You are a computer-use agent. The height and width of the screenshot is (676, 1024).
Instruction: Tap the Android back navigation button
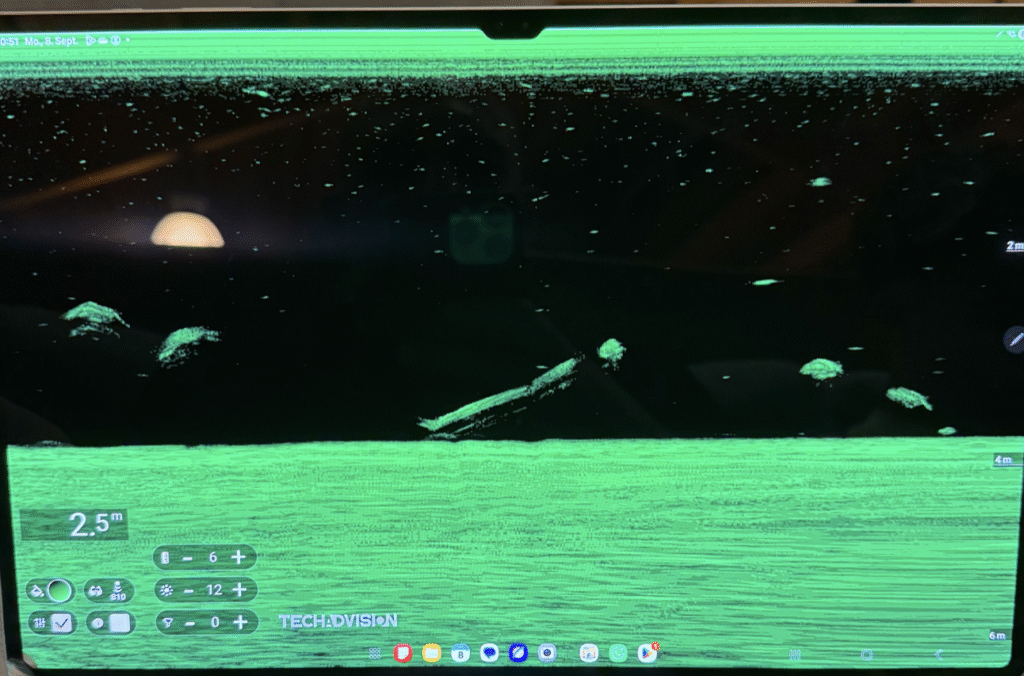coord(938,654)
